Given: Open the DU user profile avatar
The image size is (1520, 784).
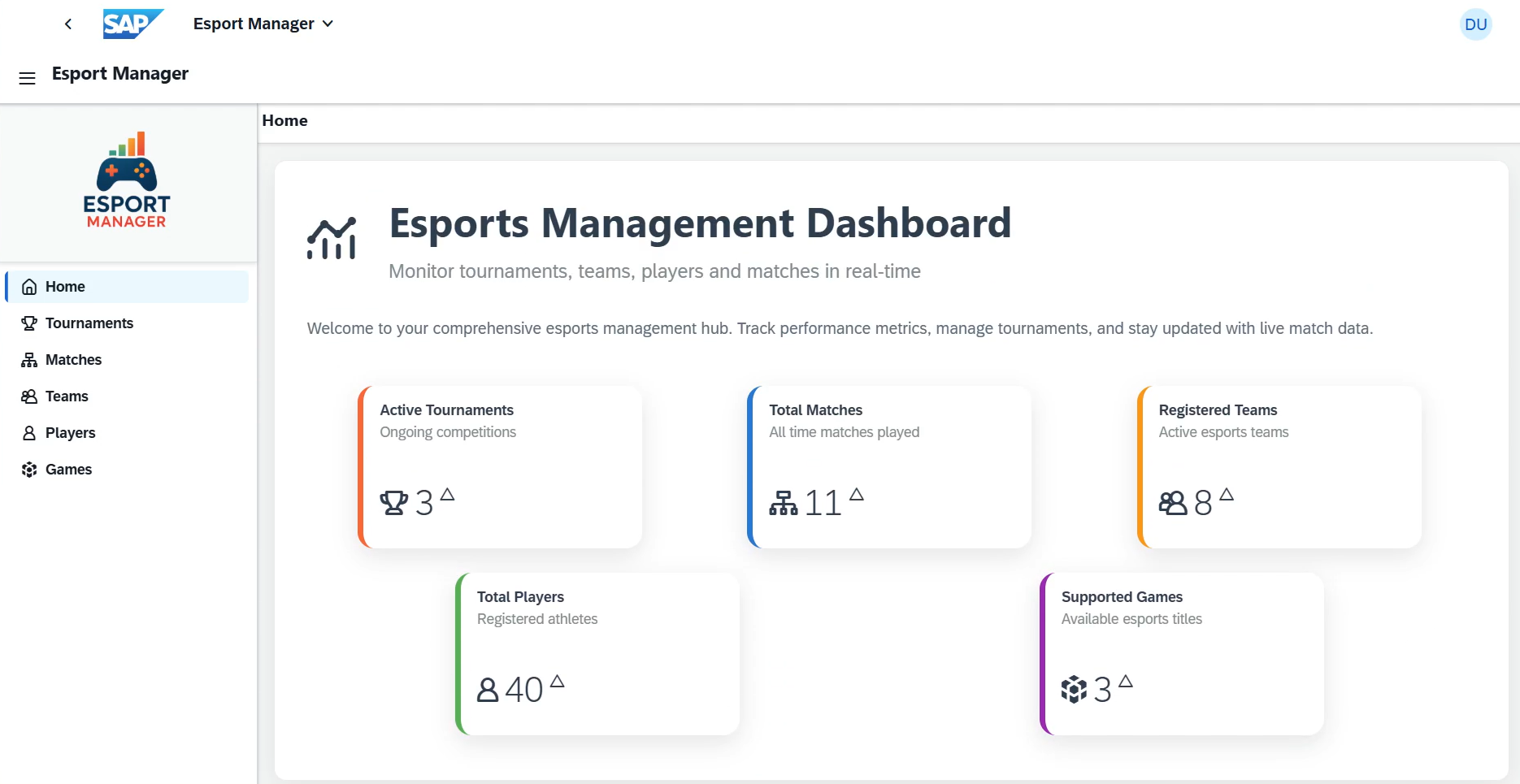Looking at the screenshot, I should click(1475, 24).
